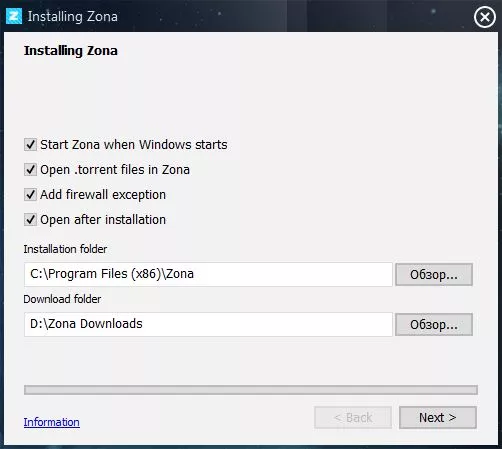Open the Information link
Image resolution: width=502 pixels, height=449 pixels.
pos(52,422)
